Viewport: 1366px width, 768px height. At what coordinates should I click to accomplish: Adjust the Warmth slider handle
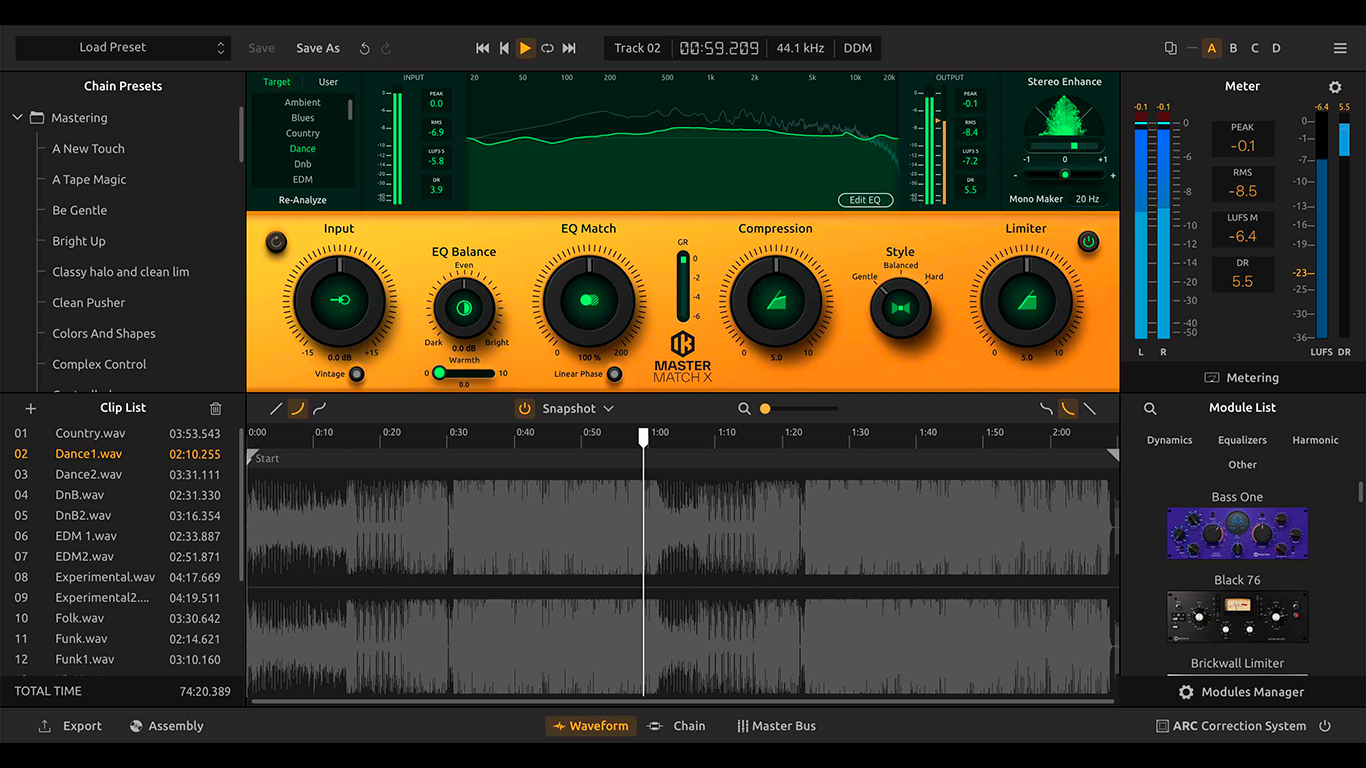tap(439, 373)
